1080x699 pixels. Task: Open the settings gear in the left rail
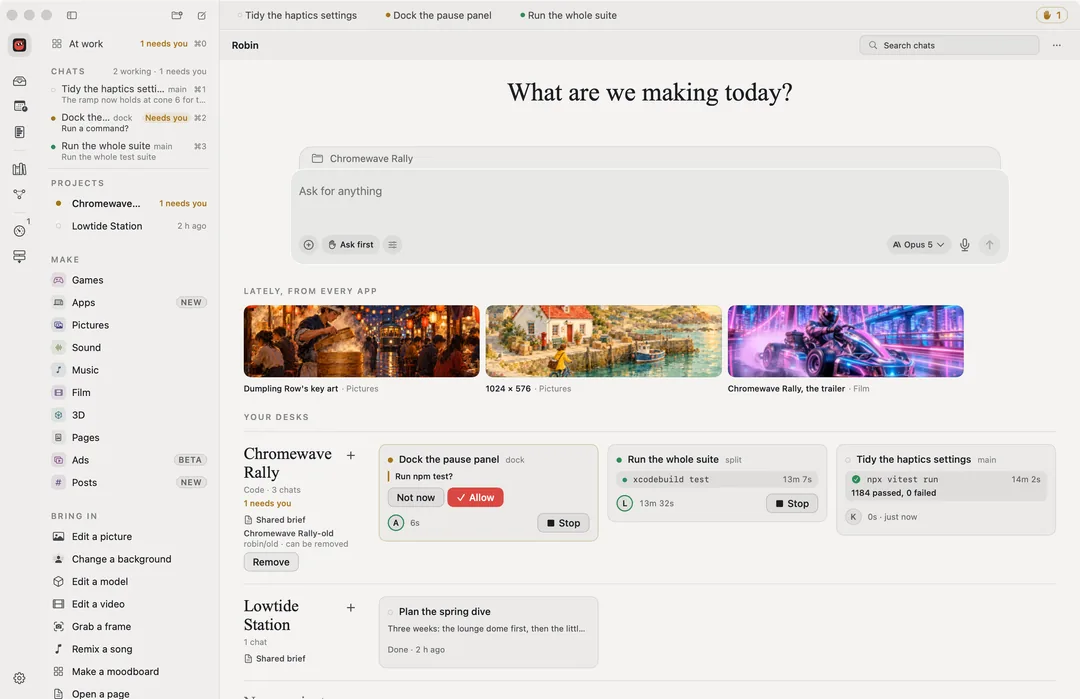click(x=19, y=678)
